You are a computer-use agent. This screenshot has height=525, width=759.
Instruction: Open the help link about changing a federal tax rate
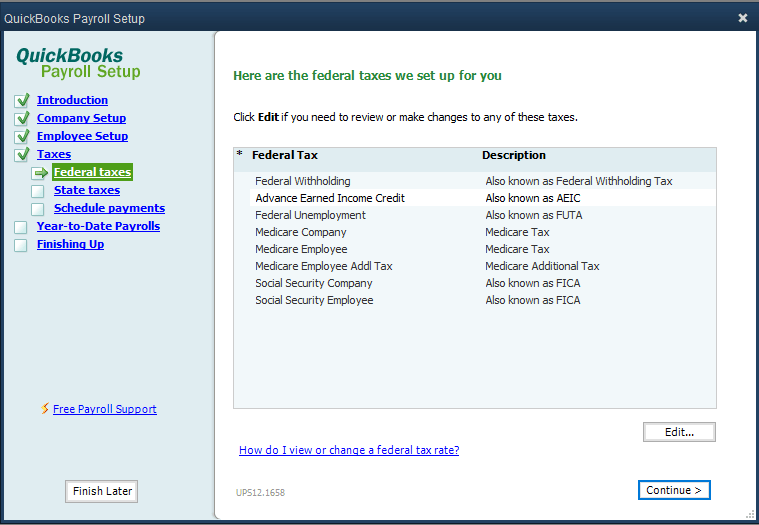point(349,450)
